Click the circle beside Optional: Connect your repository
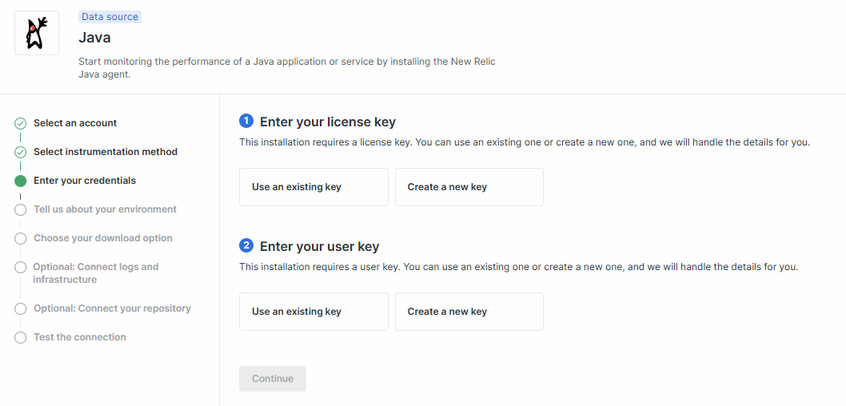846x406 pixels. click(x=20, y=309)
